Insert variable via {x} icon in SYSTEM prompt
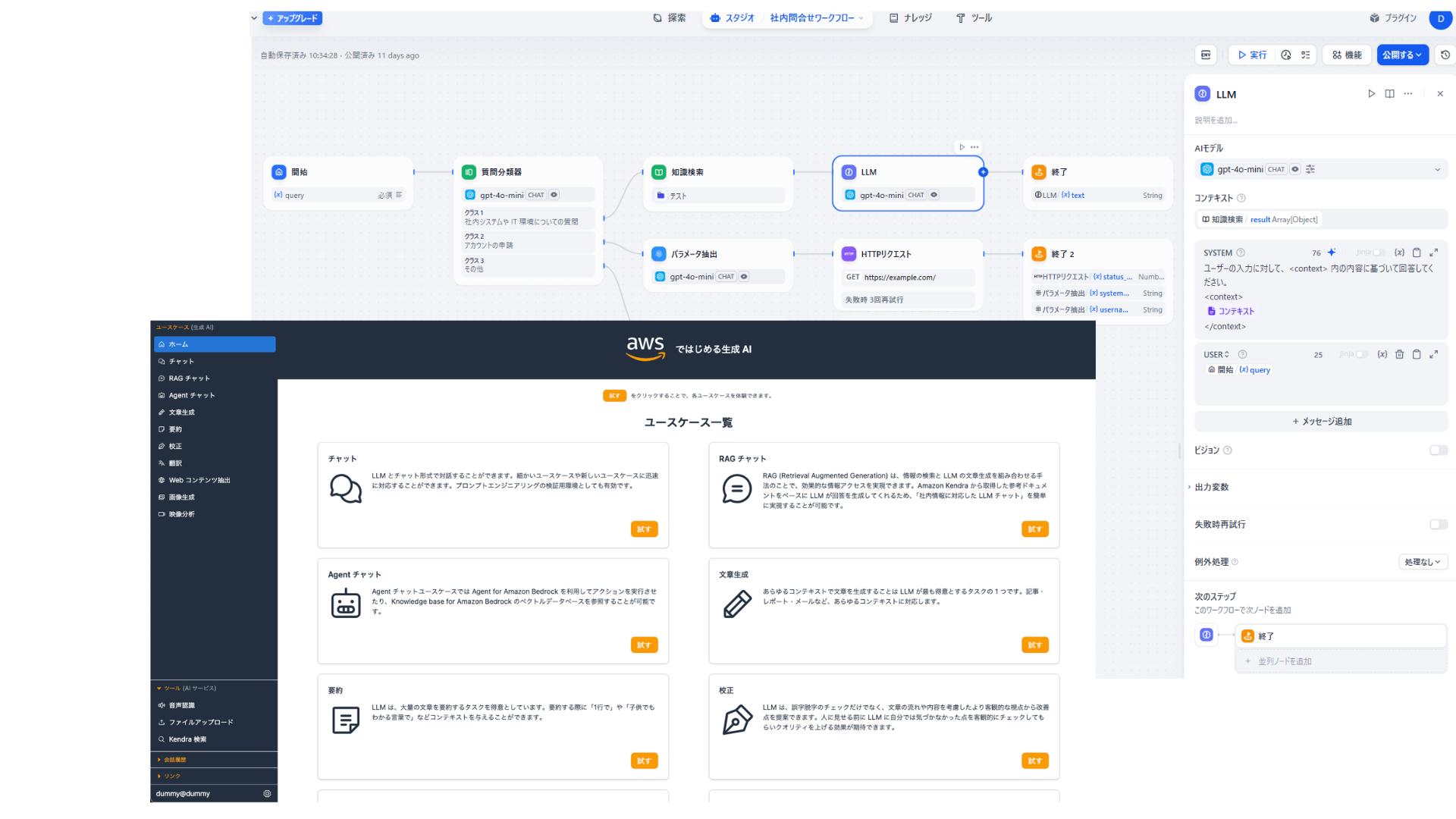Screen dimensions: 1456x819 (1399, 253)
